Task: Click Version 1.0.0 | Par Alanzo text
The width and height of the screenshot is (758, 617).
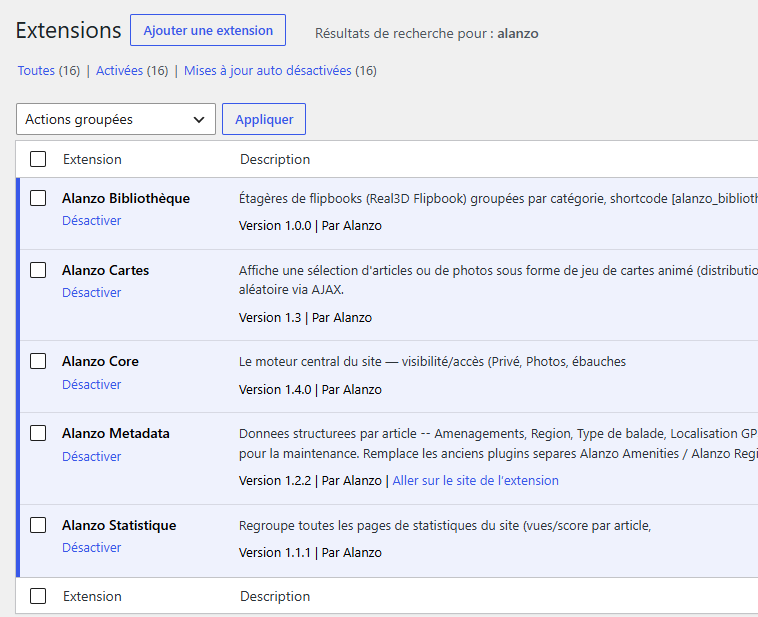Action: coord(310,226)
